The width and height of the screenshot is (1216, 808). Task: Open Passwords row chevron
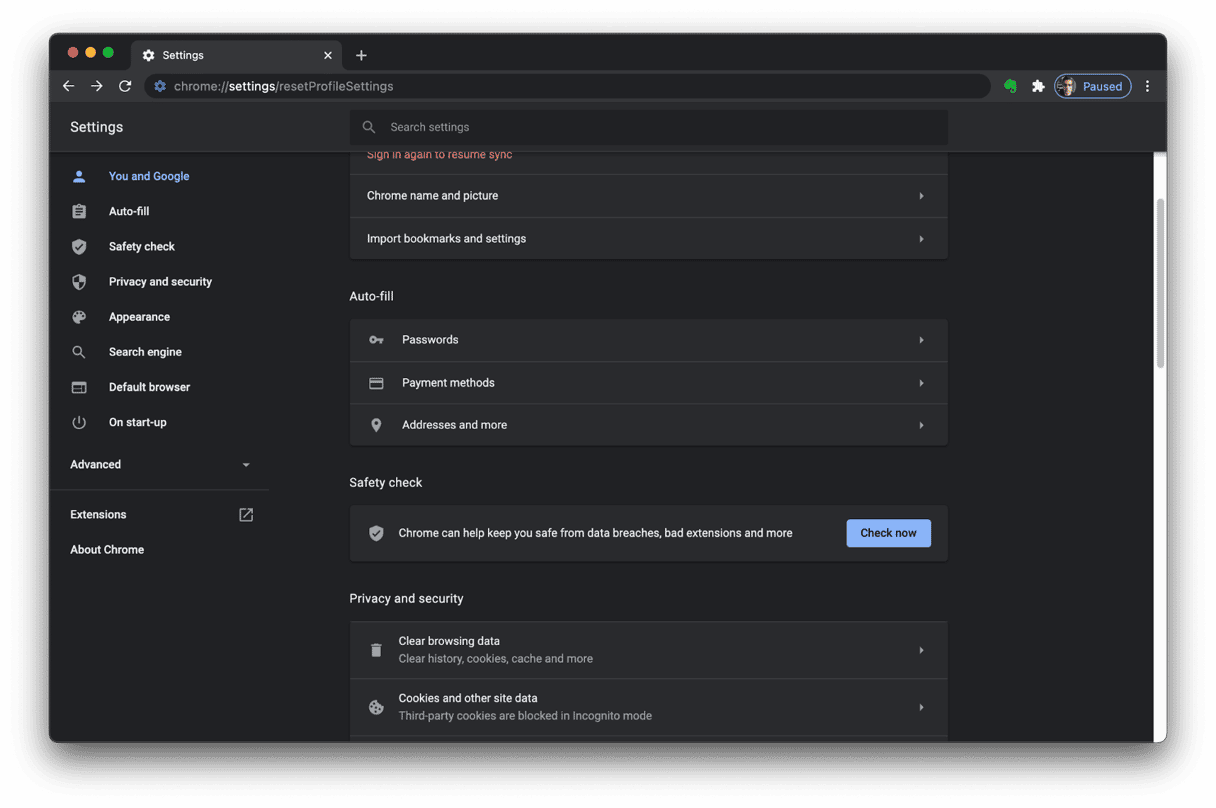(921, 340)
